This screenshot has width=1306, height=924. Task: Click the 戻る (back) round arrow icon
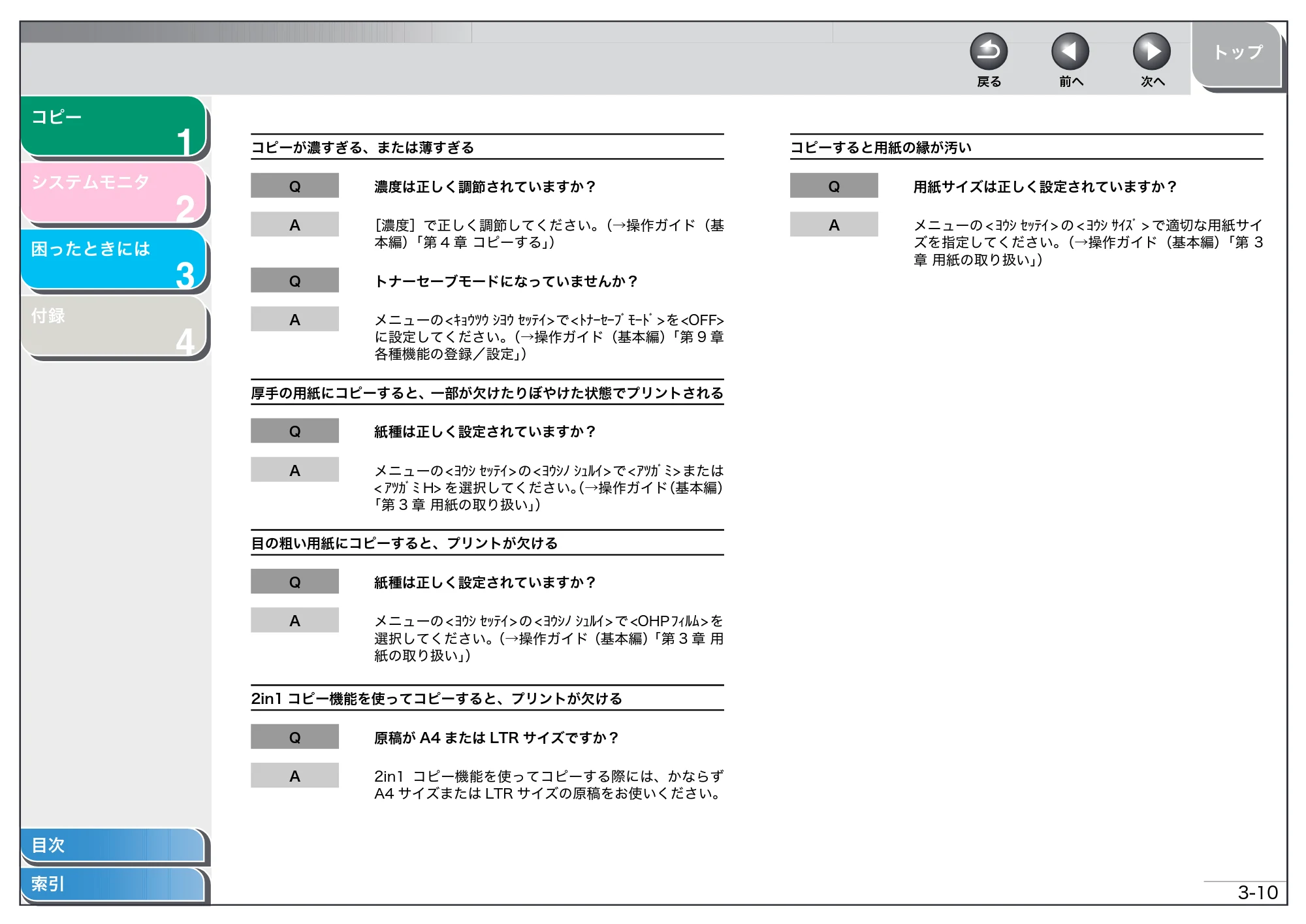tap(989, 52)
